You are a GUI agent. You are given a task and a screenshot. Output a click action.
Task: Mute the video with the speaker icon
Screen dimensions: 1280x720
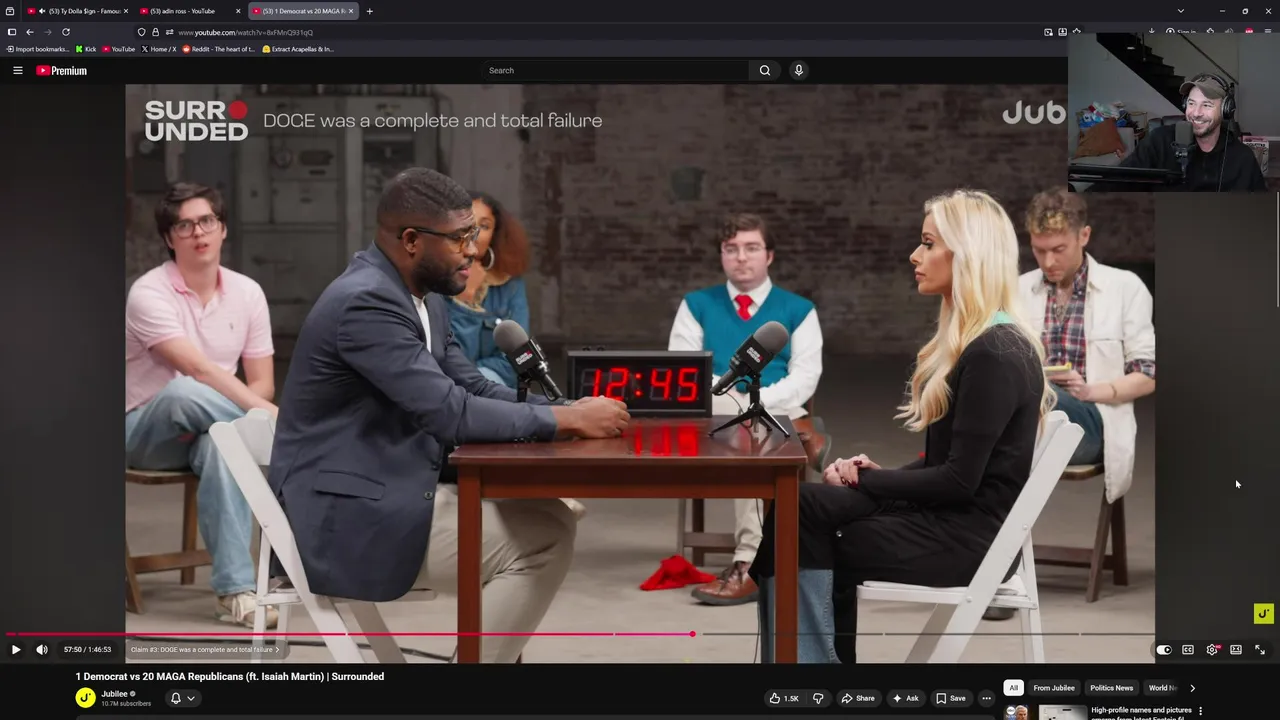(42, 650)
